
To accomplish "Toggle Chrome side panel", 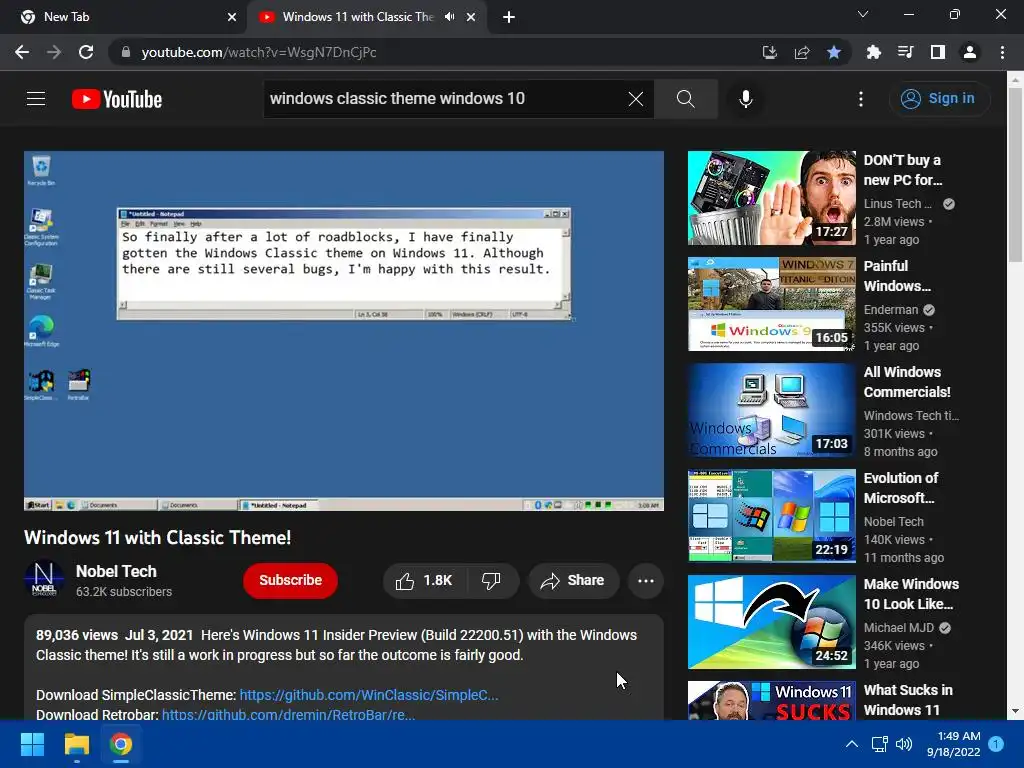I will pyautogui.click(x=938, y=52).
